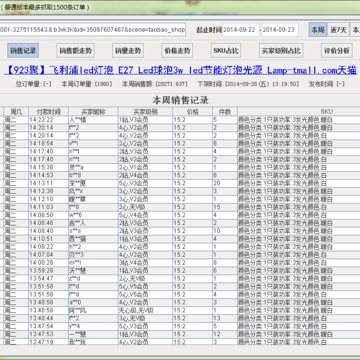Select buyer nickname a**0
360x360 pixels.
point(93,302)
